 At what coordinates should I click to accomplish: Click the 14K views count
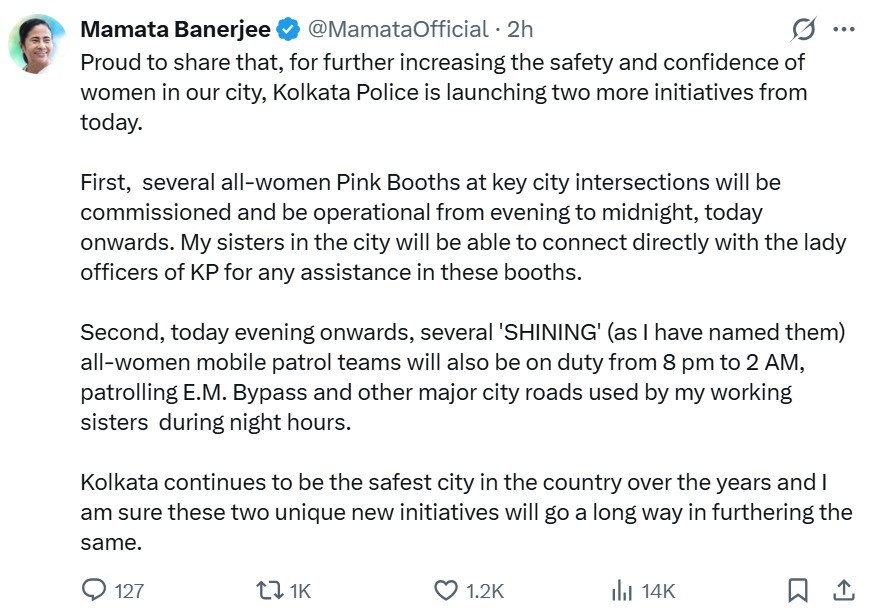[x=659, y=591]
